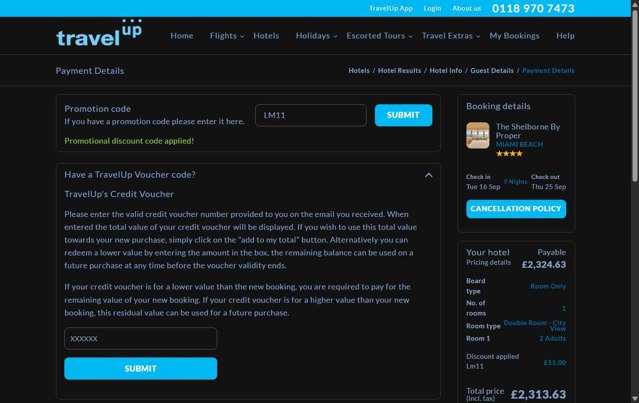Go to Hotel Info breadcrumb
Viewport: 639px width, 403px height.
click(x=445, y=70)
